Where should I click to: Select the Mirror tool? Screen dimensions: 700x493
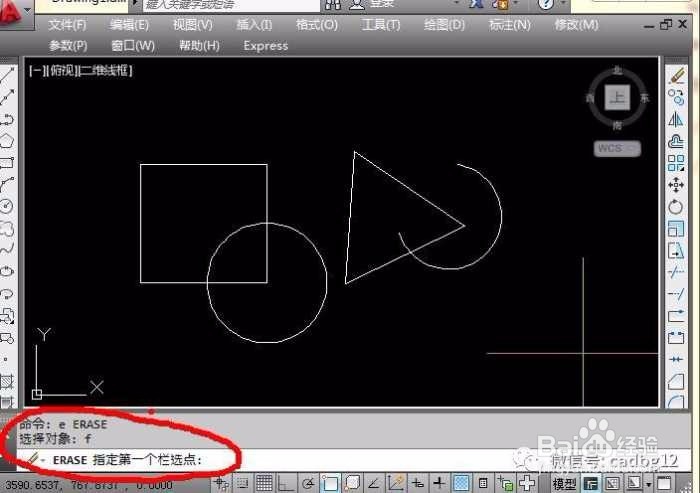[x=676, y=119]
